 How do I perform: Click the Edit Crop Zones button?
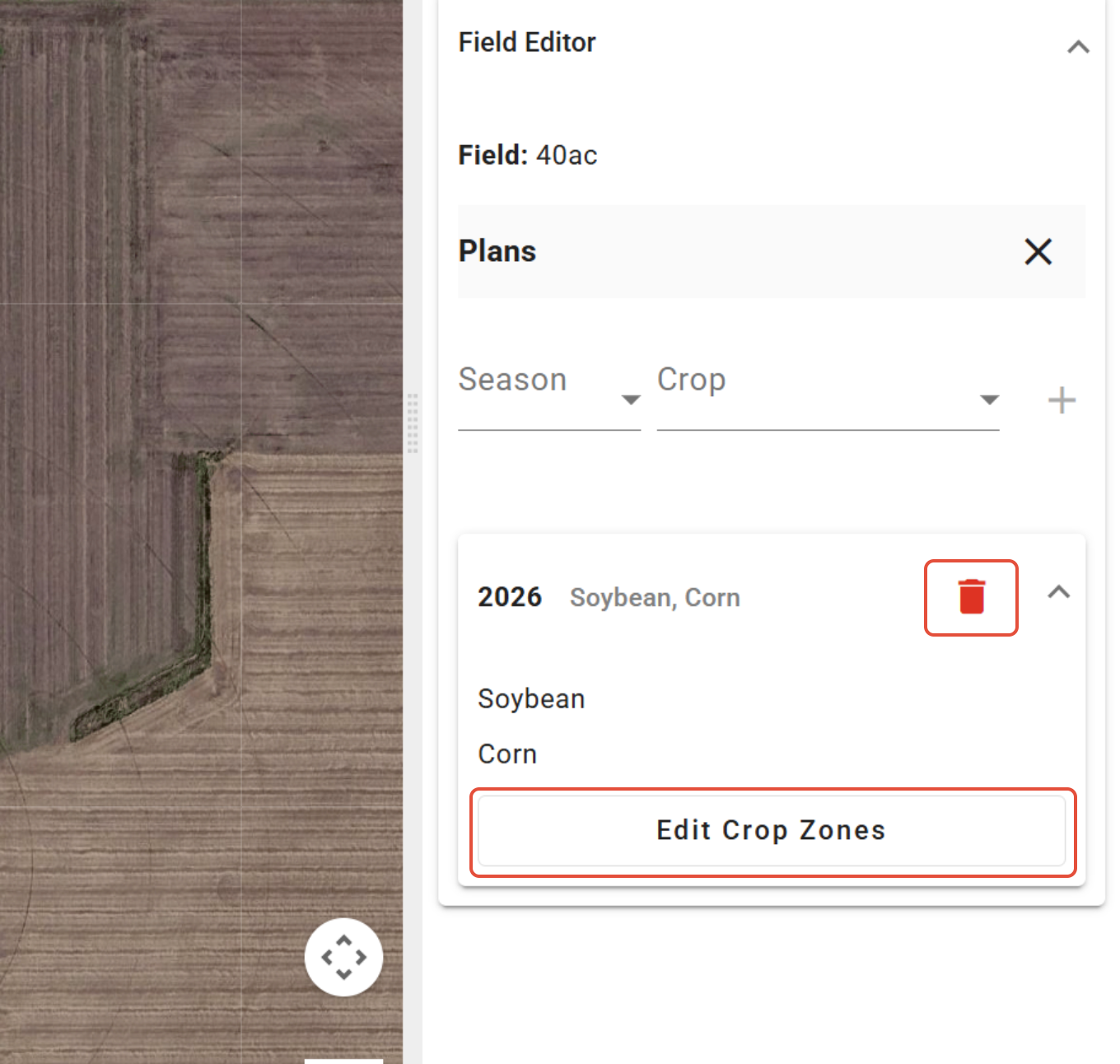pos(772,830)
